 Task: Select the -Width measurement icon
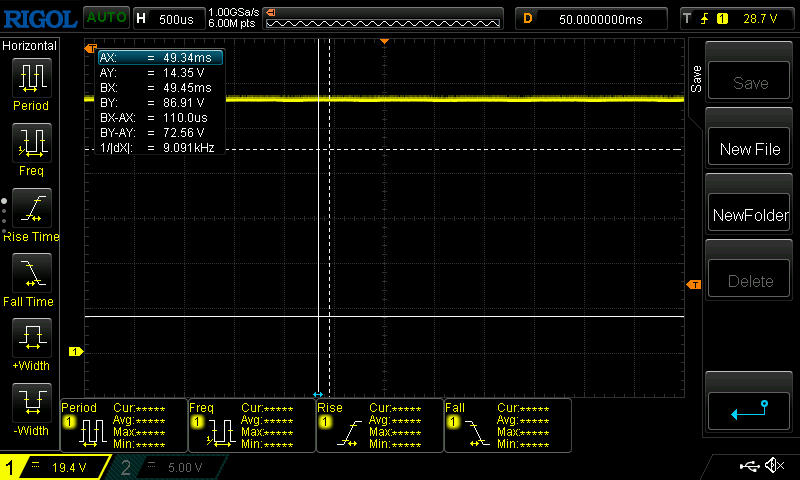(x=32, y=402)
